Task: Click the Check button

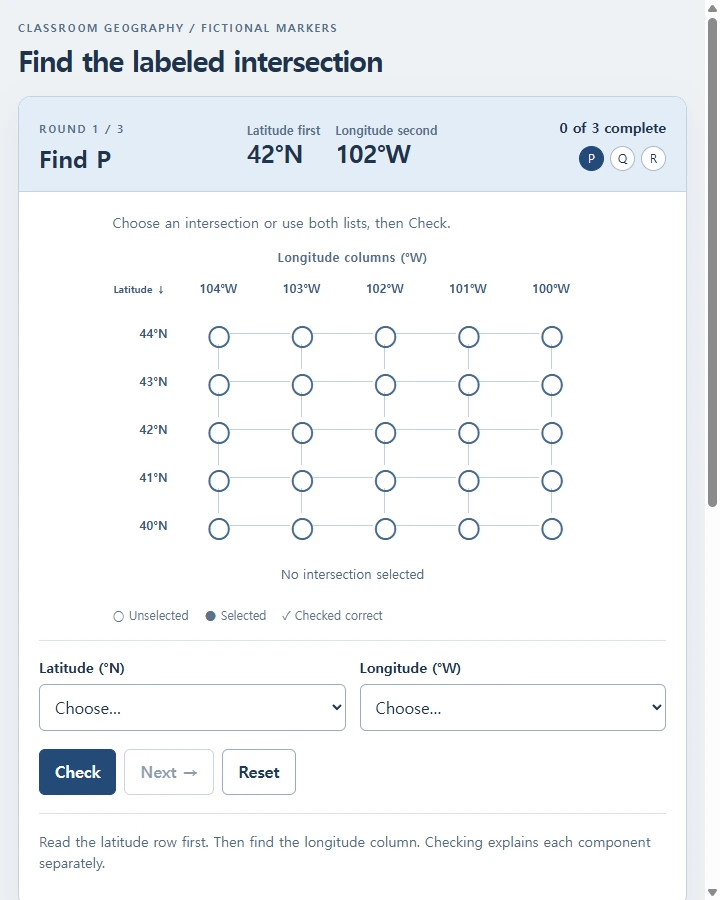Action: coord(78,772)
